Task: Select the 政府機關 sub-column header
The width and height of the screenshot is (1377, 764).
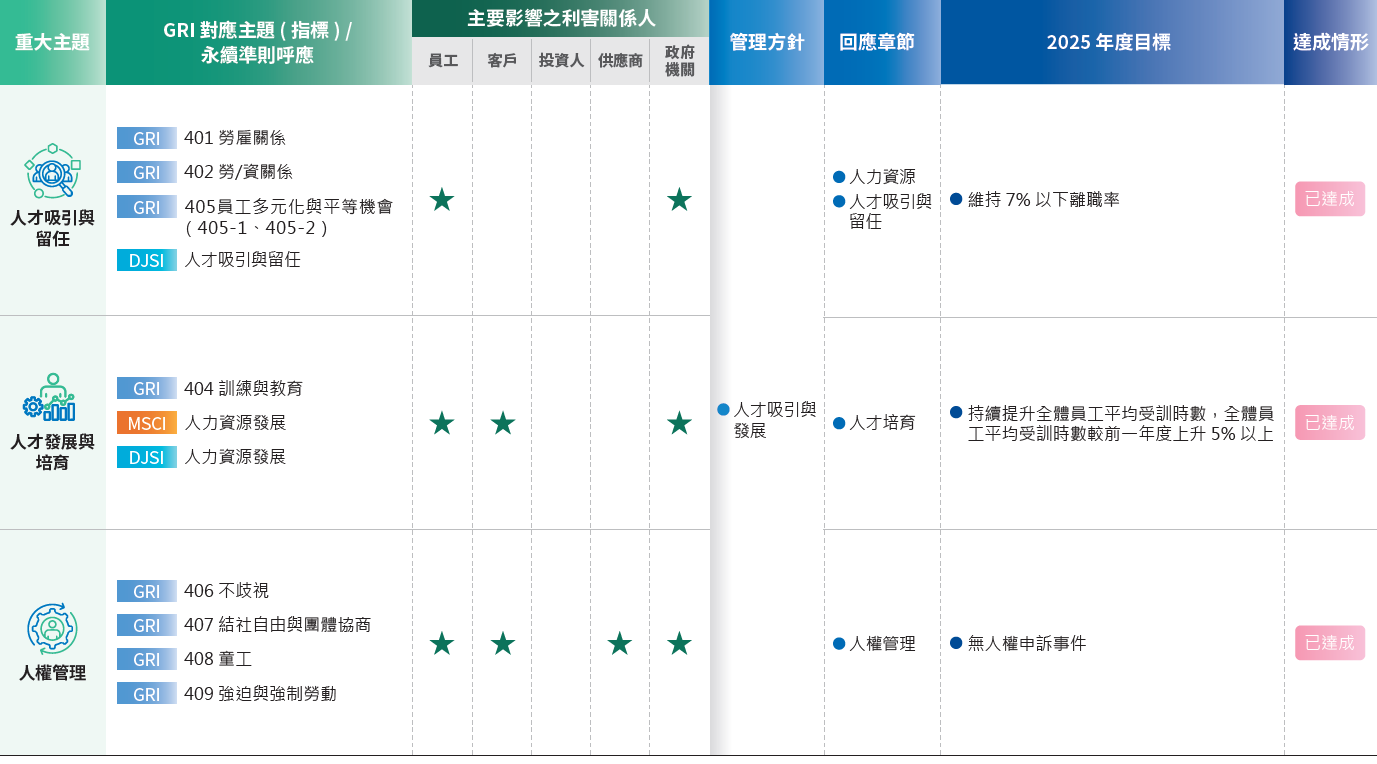Action: (680, 61)
